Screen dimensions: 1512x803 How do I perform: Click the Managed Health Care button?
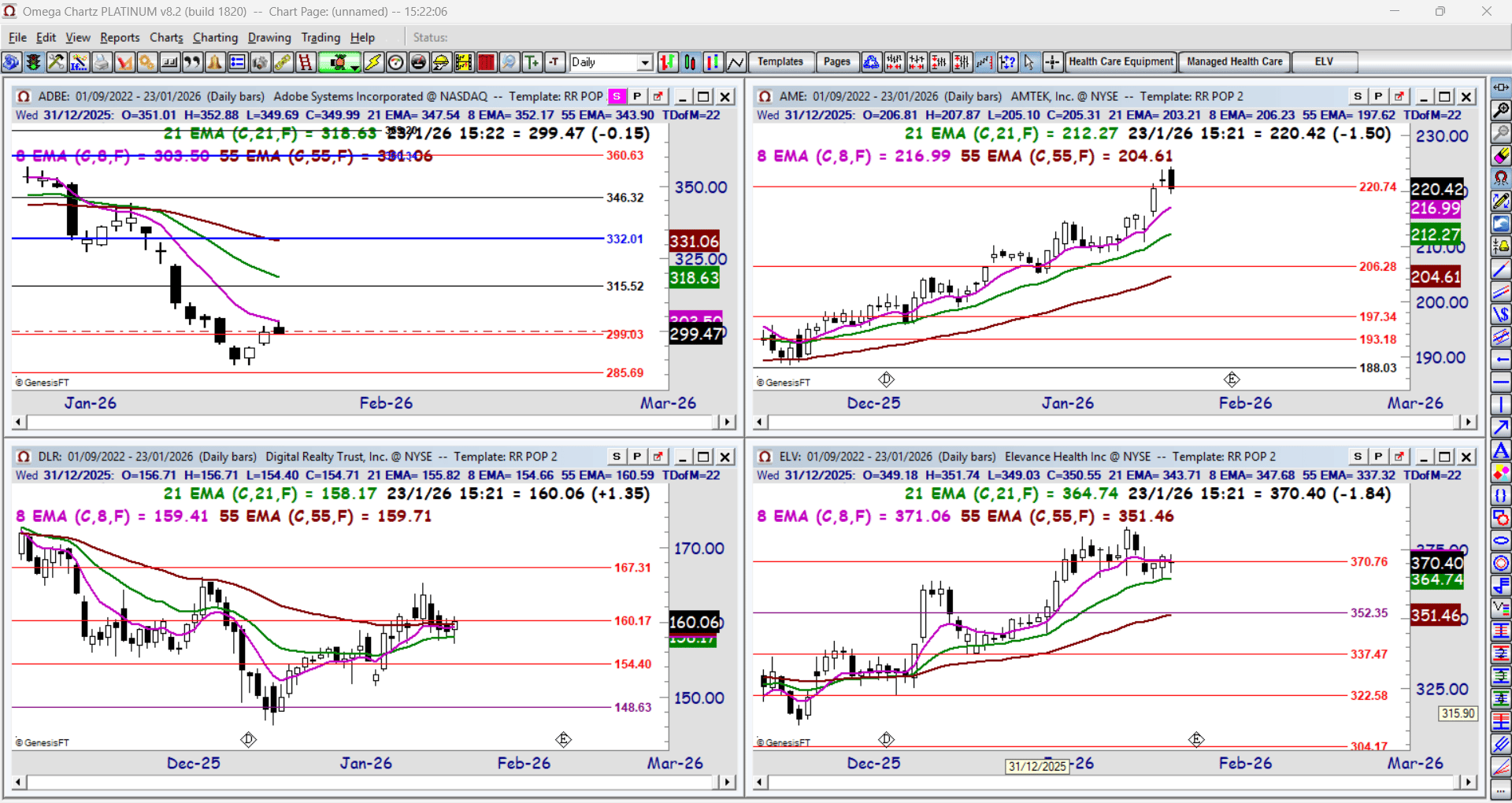[x=1234, y=62]
